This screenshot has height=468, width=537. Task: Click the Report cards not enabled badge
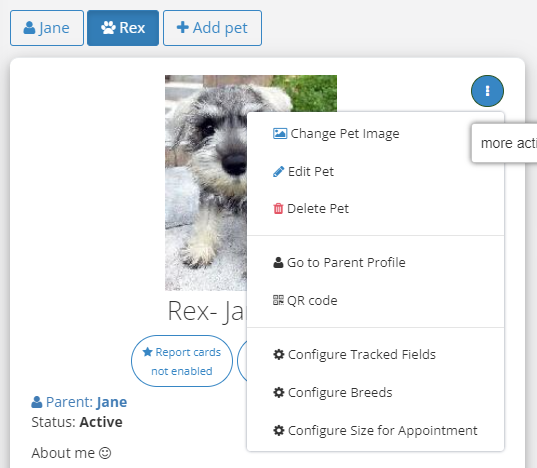182,361
